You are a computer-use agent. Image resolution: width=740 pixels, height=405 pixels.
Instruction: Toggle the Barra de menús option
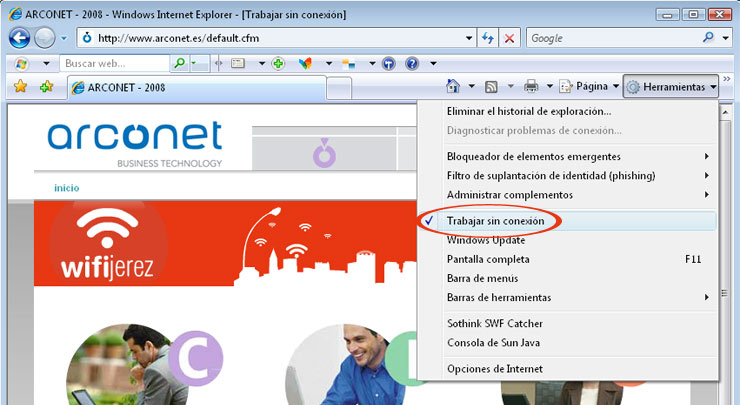(x=568, y=278)
